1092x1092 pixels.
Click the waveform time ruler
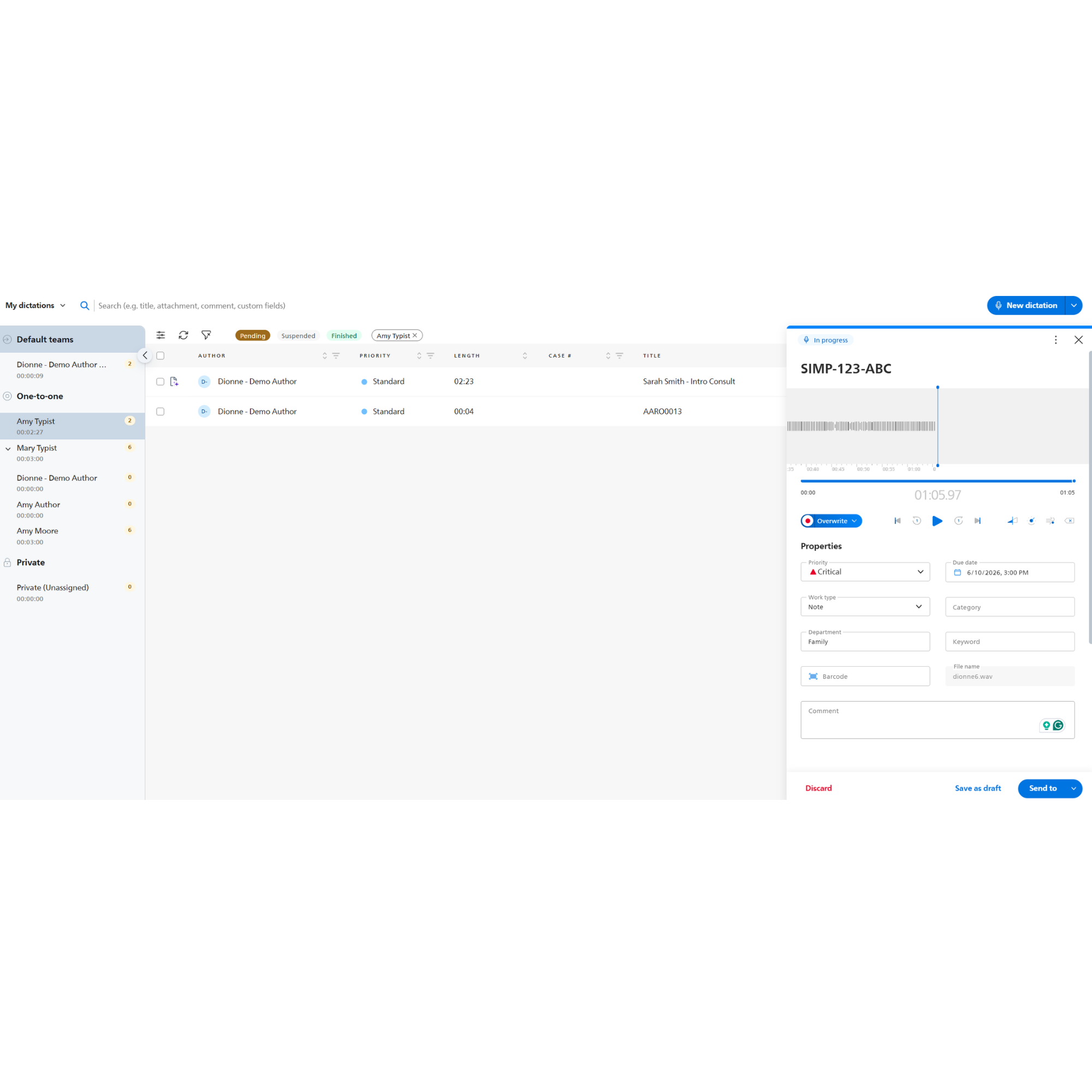863,468
